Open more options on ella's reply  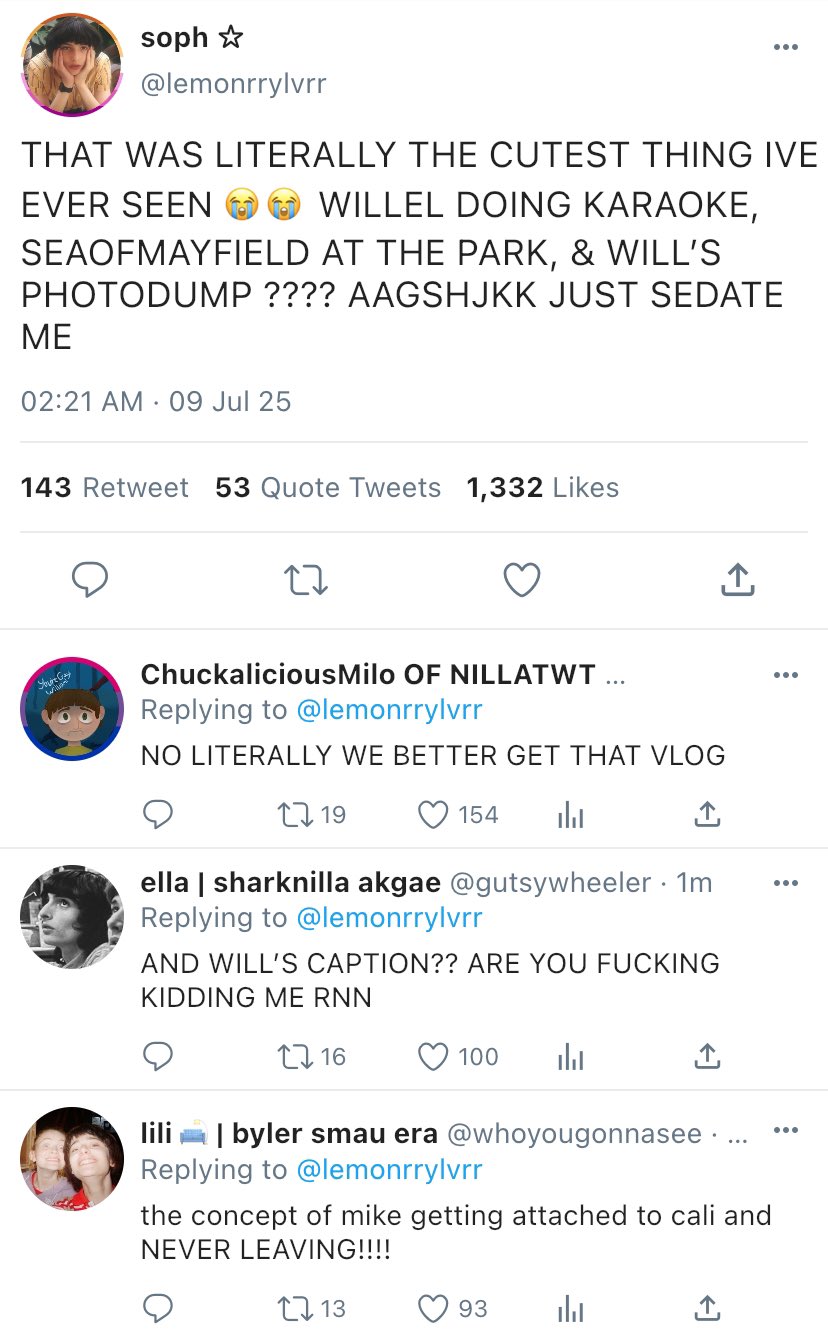(x=786, y=883)
